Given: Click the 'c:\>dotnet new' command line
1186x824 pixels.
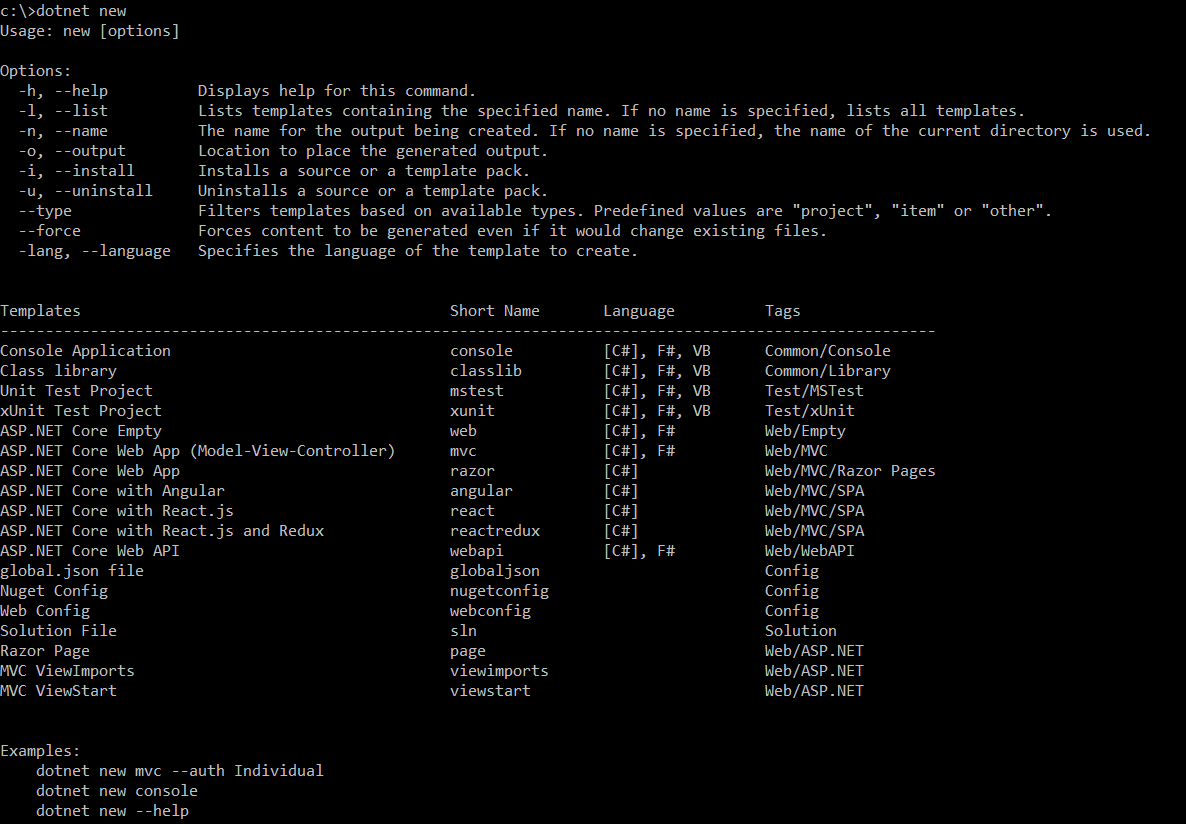Looking at the screenshot, I should (x=64, y=11).
